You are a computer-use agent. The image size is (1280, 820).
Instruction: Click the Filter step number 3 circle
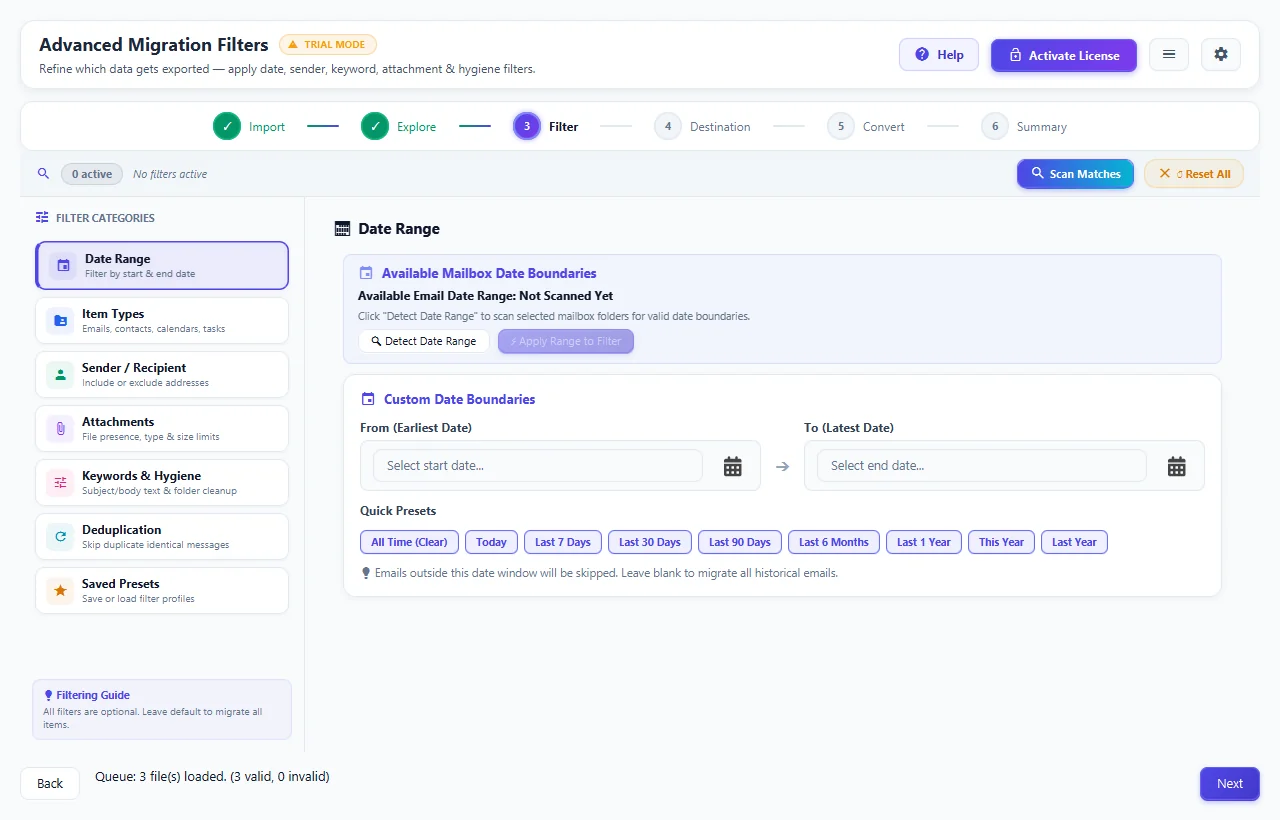click(527, 127)
